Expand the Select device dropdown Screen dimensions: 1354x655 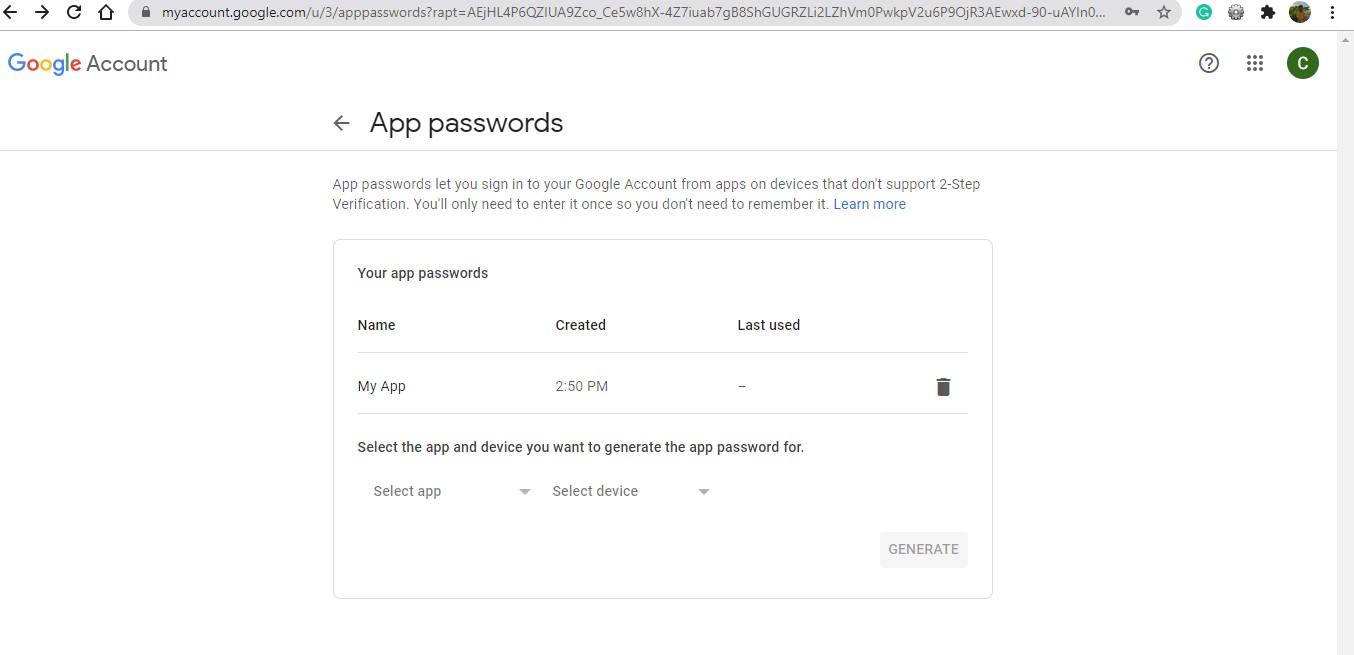[x=630, y=491]
